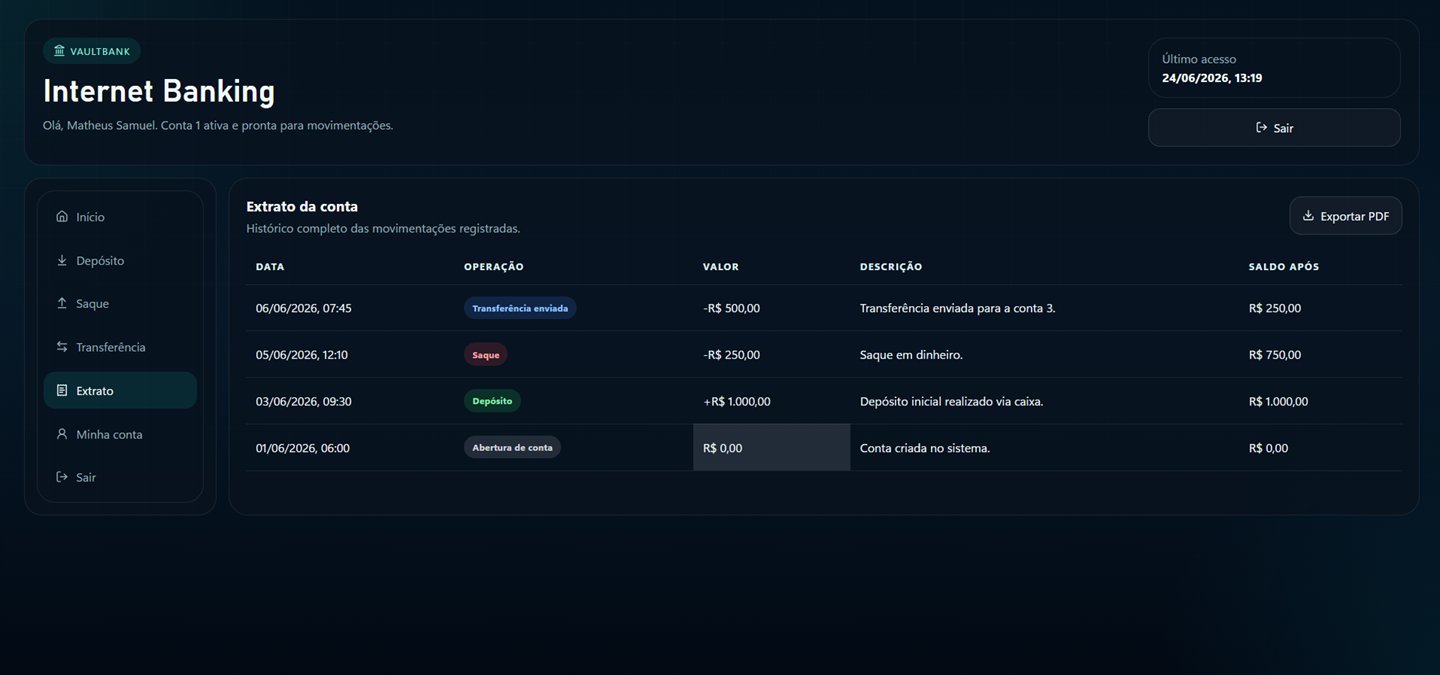Click the Internet Banking title
The width and height of the screenshot is (1440, 675).
pos(159,91)
